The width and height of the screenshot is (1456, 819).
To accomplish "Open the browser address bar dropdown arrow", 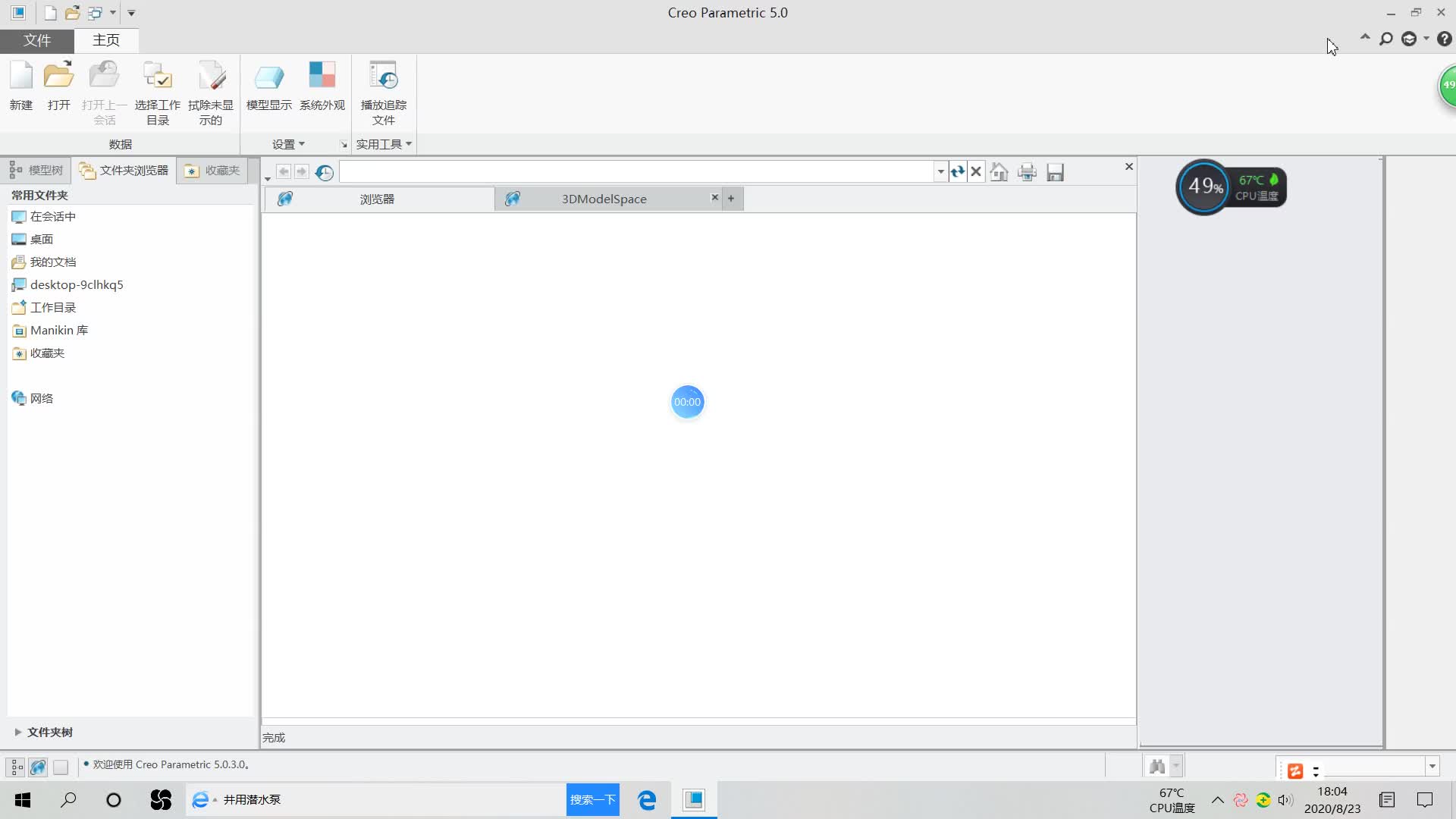I will pyautogui.click(x=941, y=172).
